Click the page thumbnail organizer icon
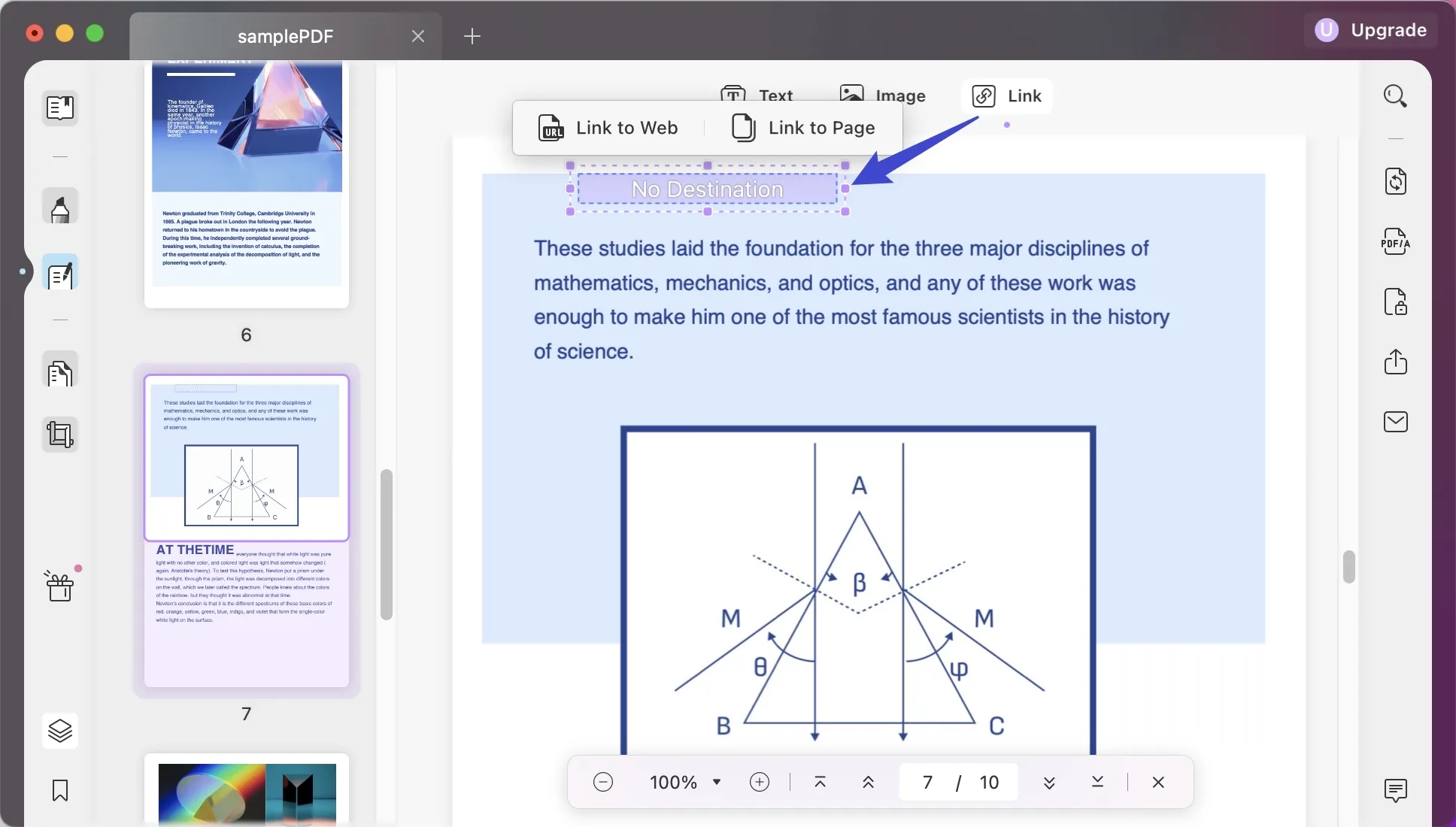The height and width of the screenshot is (827, 1456). [59, 373]
